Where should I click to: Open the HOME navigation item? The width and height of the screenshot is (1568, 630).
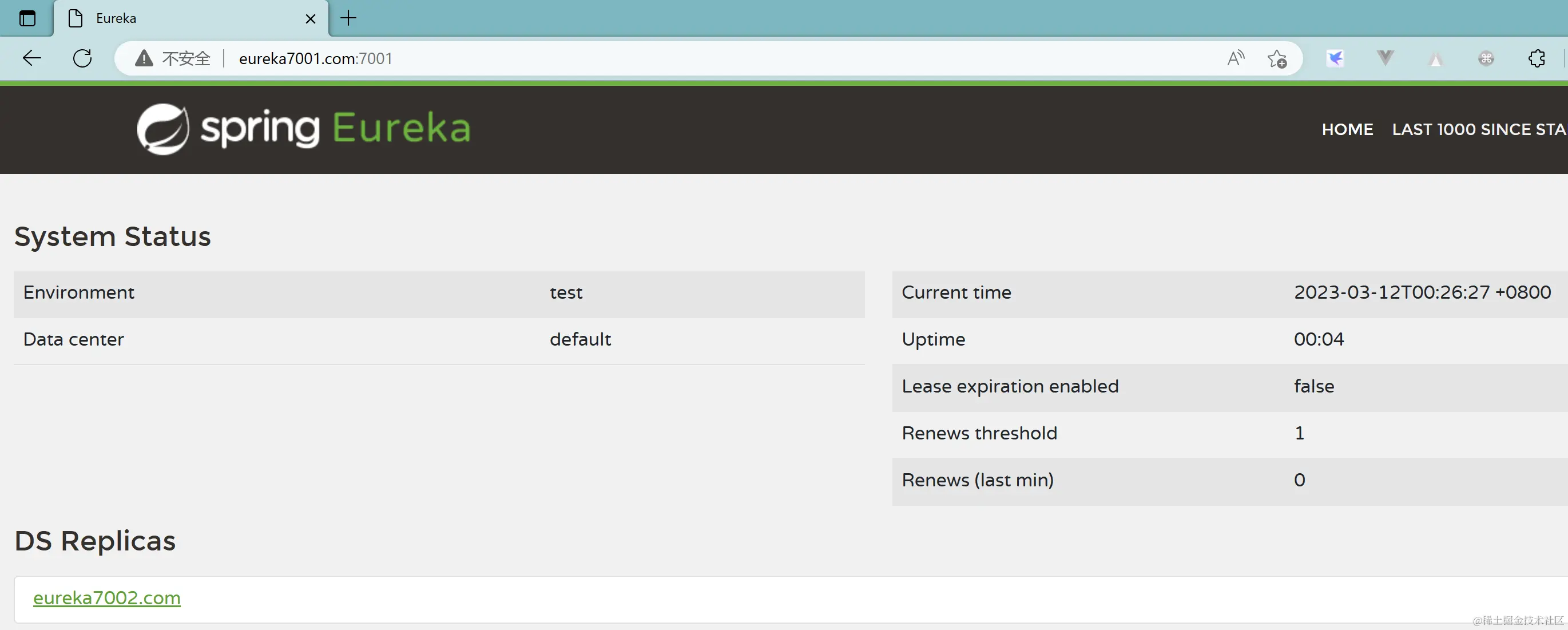(1347, 129)
